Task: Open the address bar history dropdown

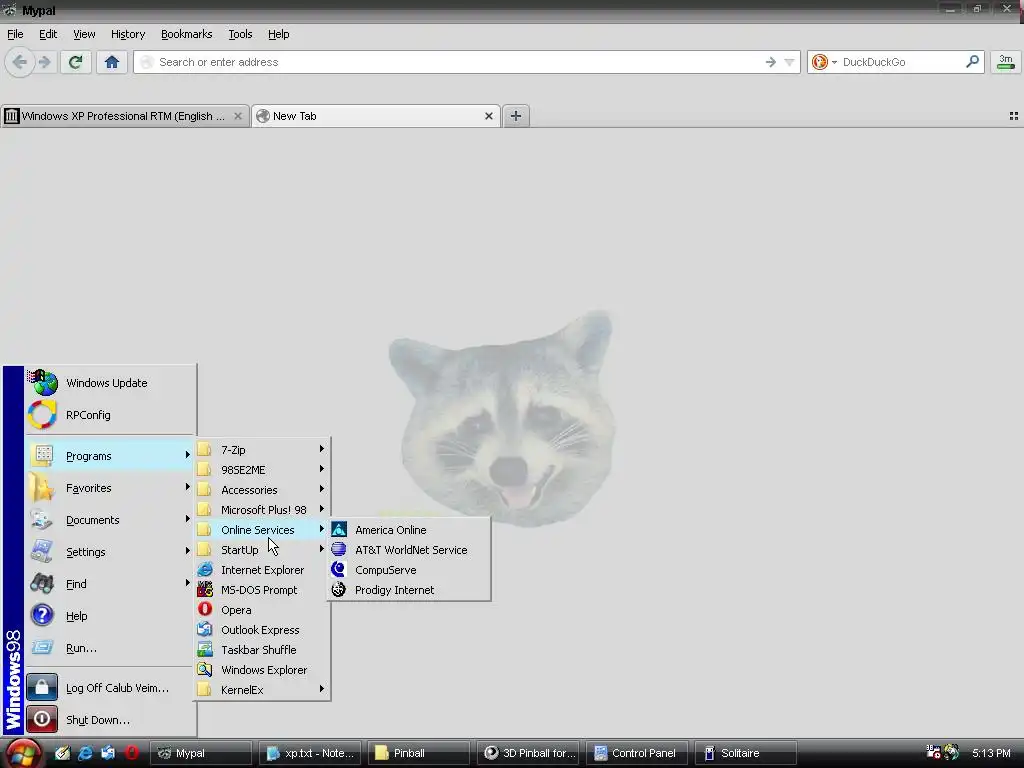Action: tap(789, 62)
